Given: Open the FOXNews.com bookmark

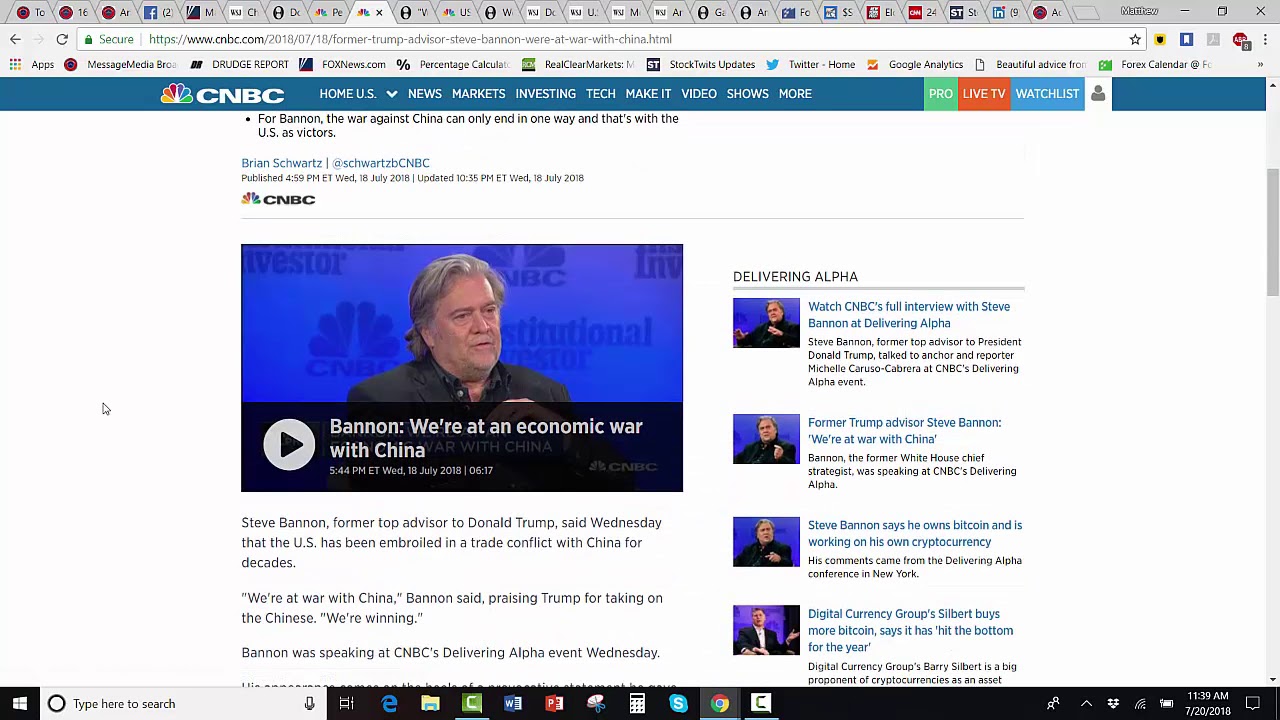Looking at the screenshot, I should [342, 64].
